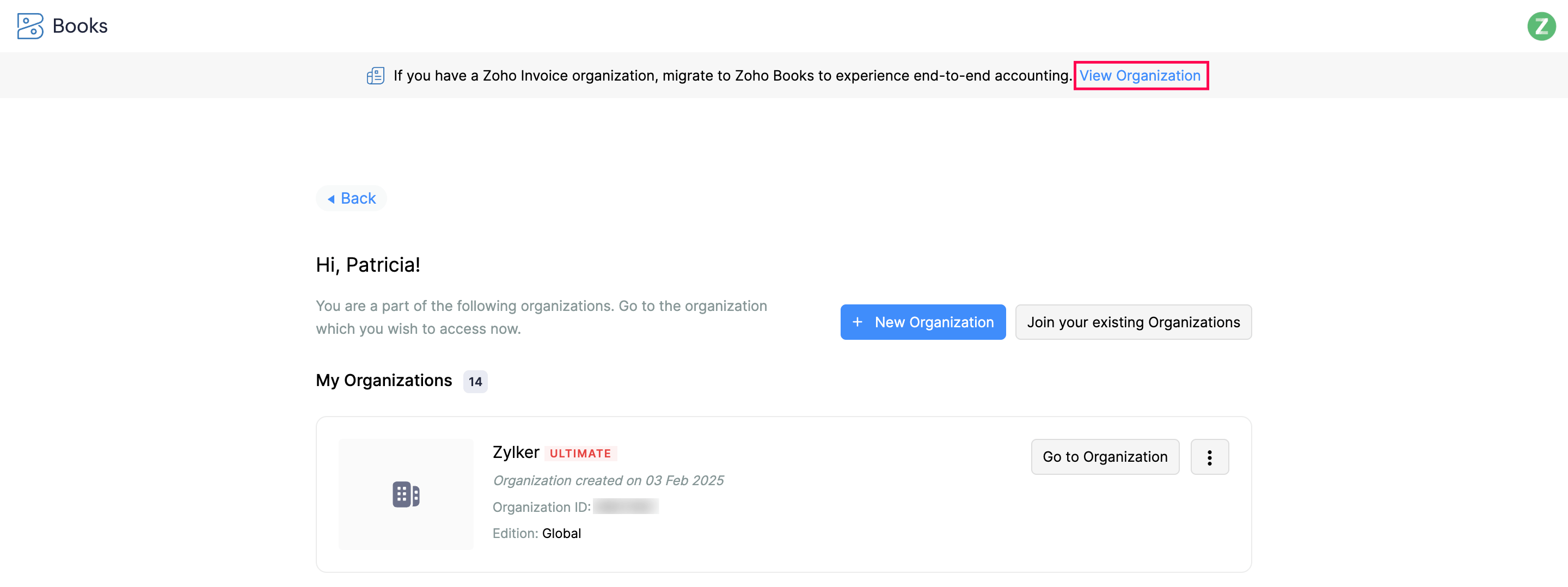The width and height of the screenshot is (1568, 587).
Task: Click the organizations count badge showing 14
Action: tap(475, 382)
